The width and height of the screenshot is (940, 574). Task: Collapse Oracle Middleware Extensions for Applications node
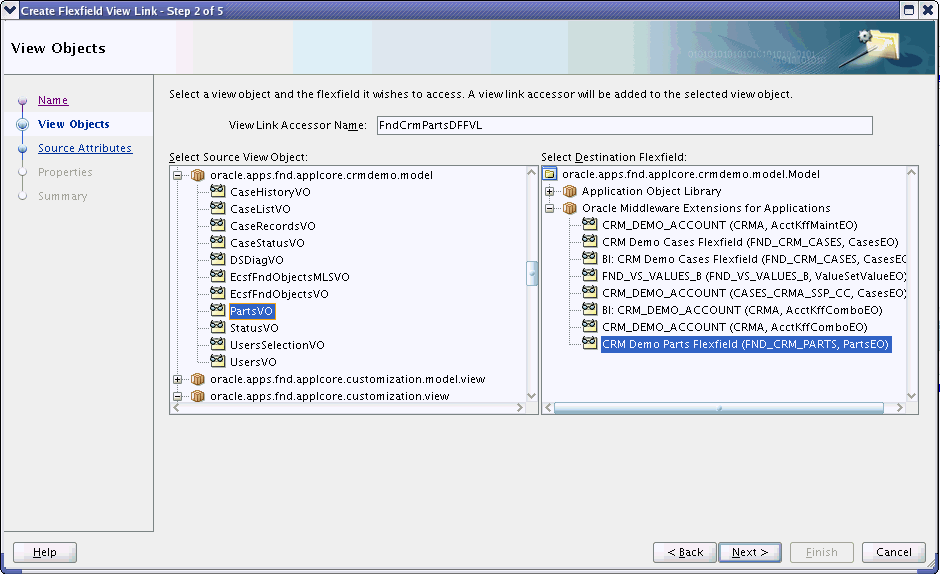[x=549, y=209]
